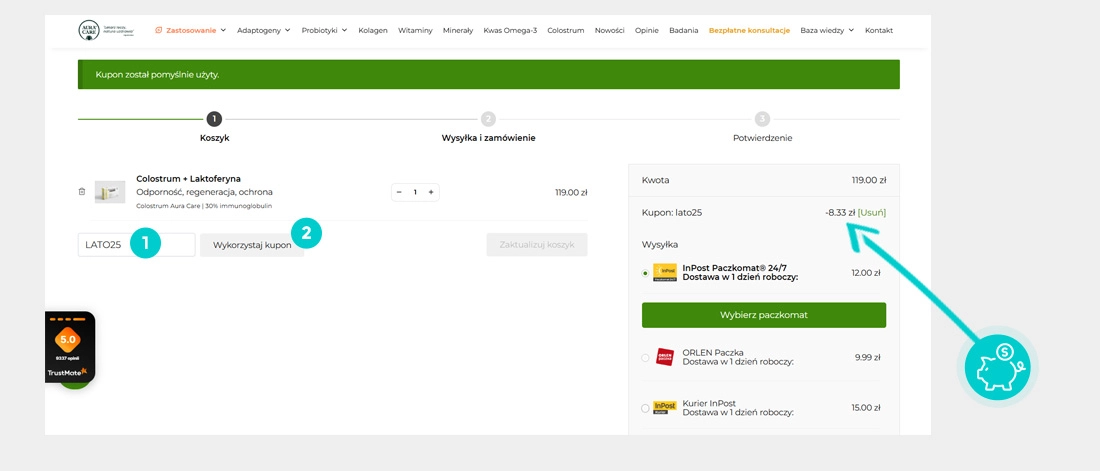1100x471 pixels.
Task: Open the TrustMate 5.0 rating badge
Action: 70,346
